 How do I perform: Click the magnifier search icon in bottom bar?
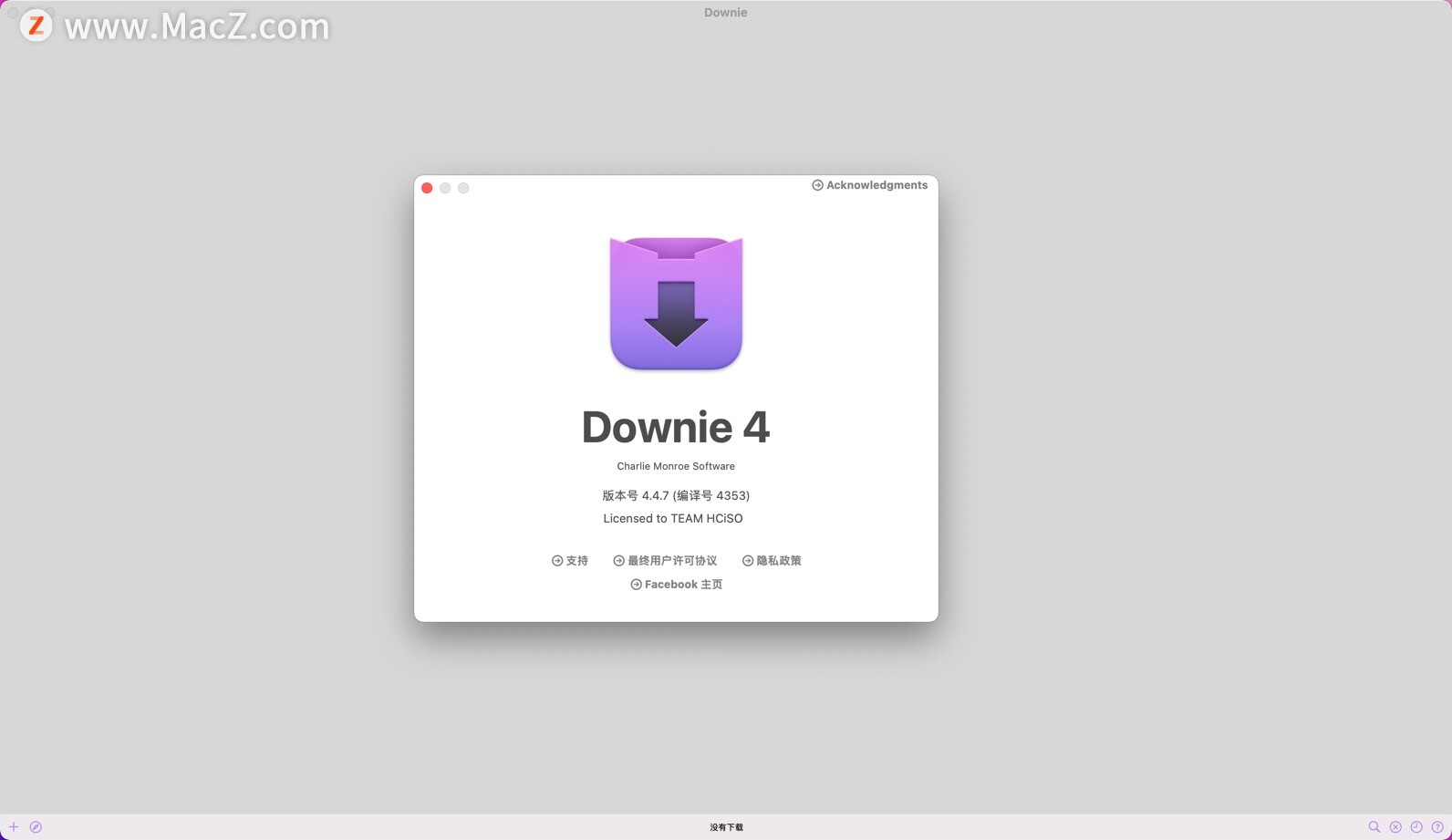(1374, 827)
